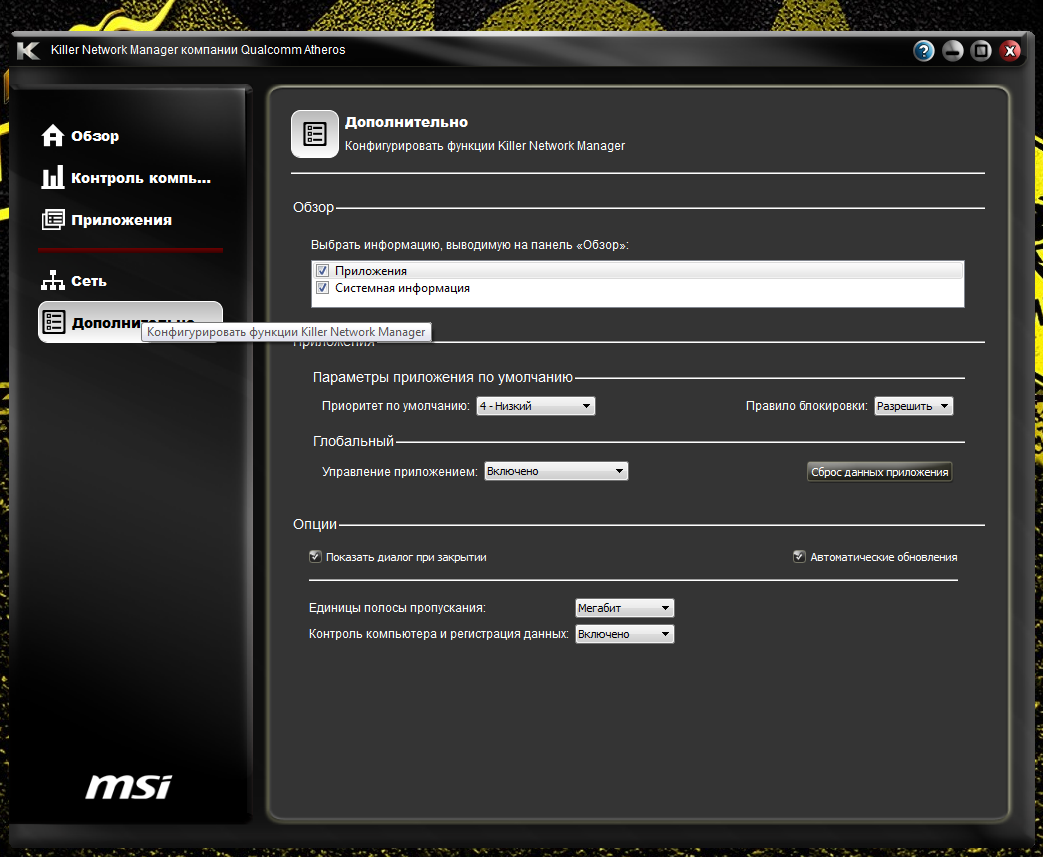Click the network tree icon beside Сеть
This screenshot has height=857, width=1043.
[53, 281]
